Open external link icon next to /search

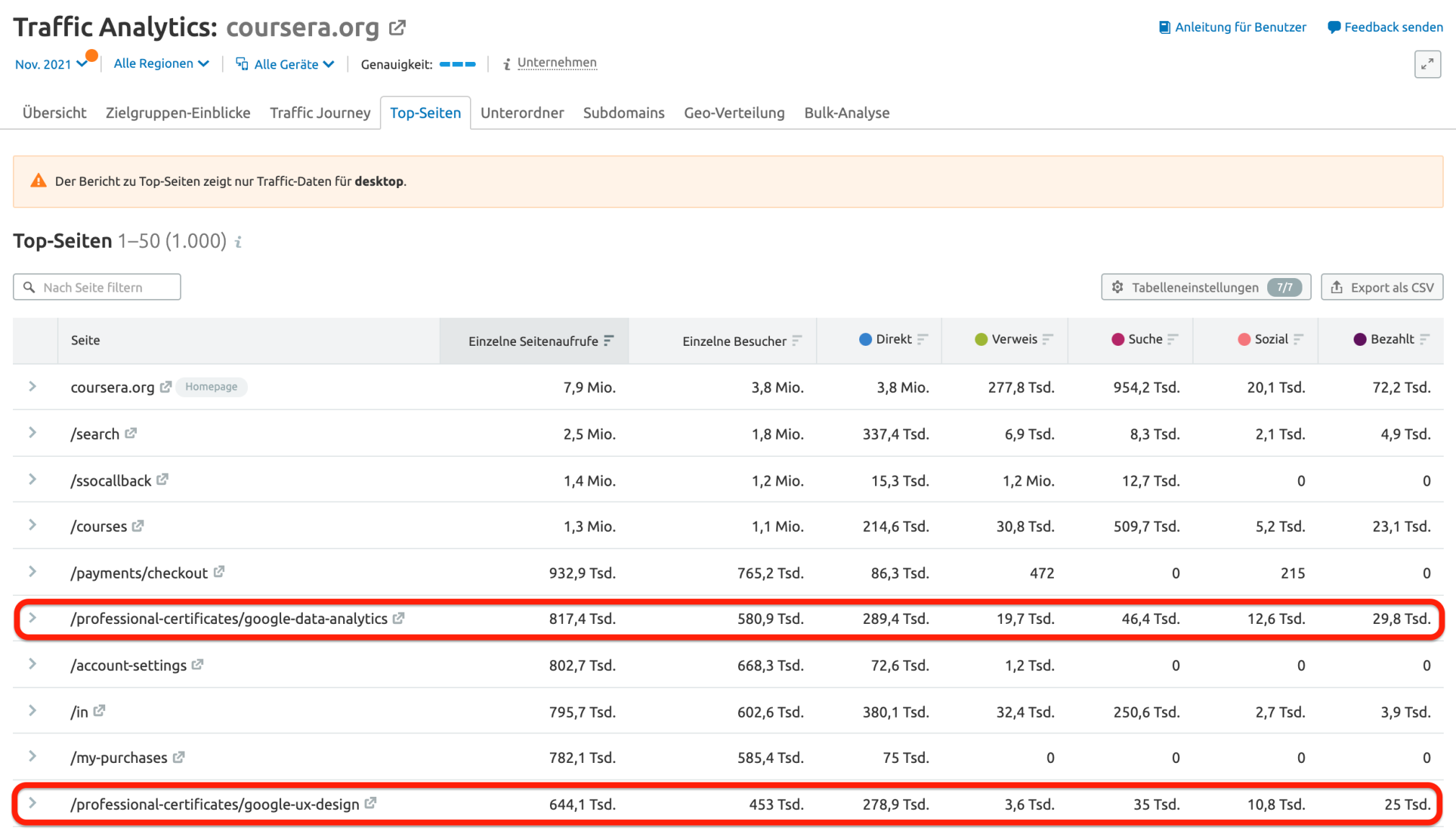point(130,433)
